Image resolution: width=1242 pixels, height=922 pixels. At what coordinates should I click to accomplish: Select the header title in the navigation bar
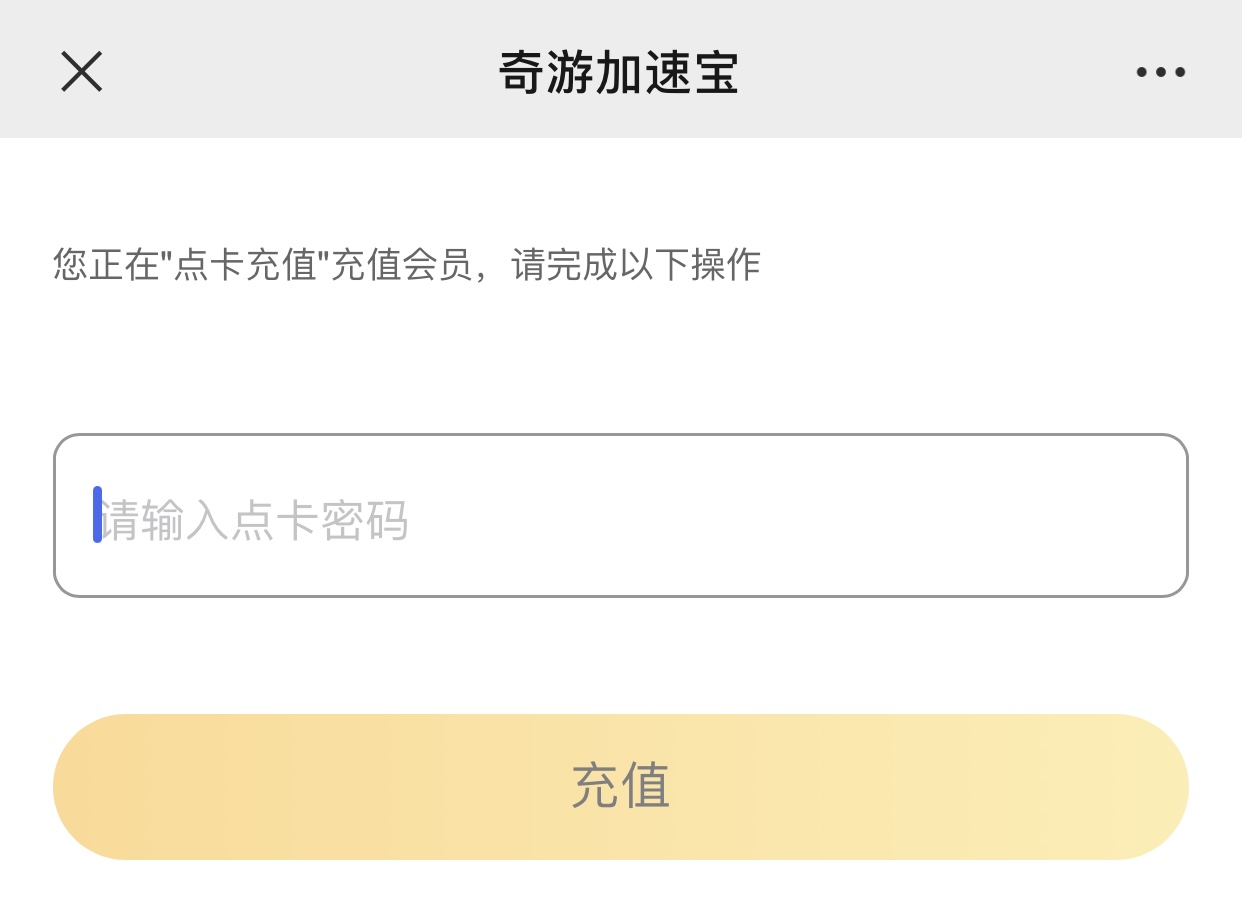pos(620,73)
